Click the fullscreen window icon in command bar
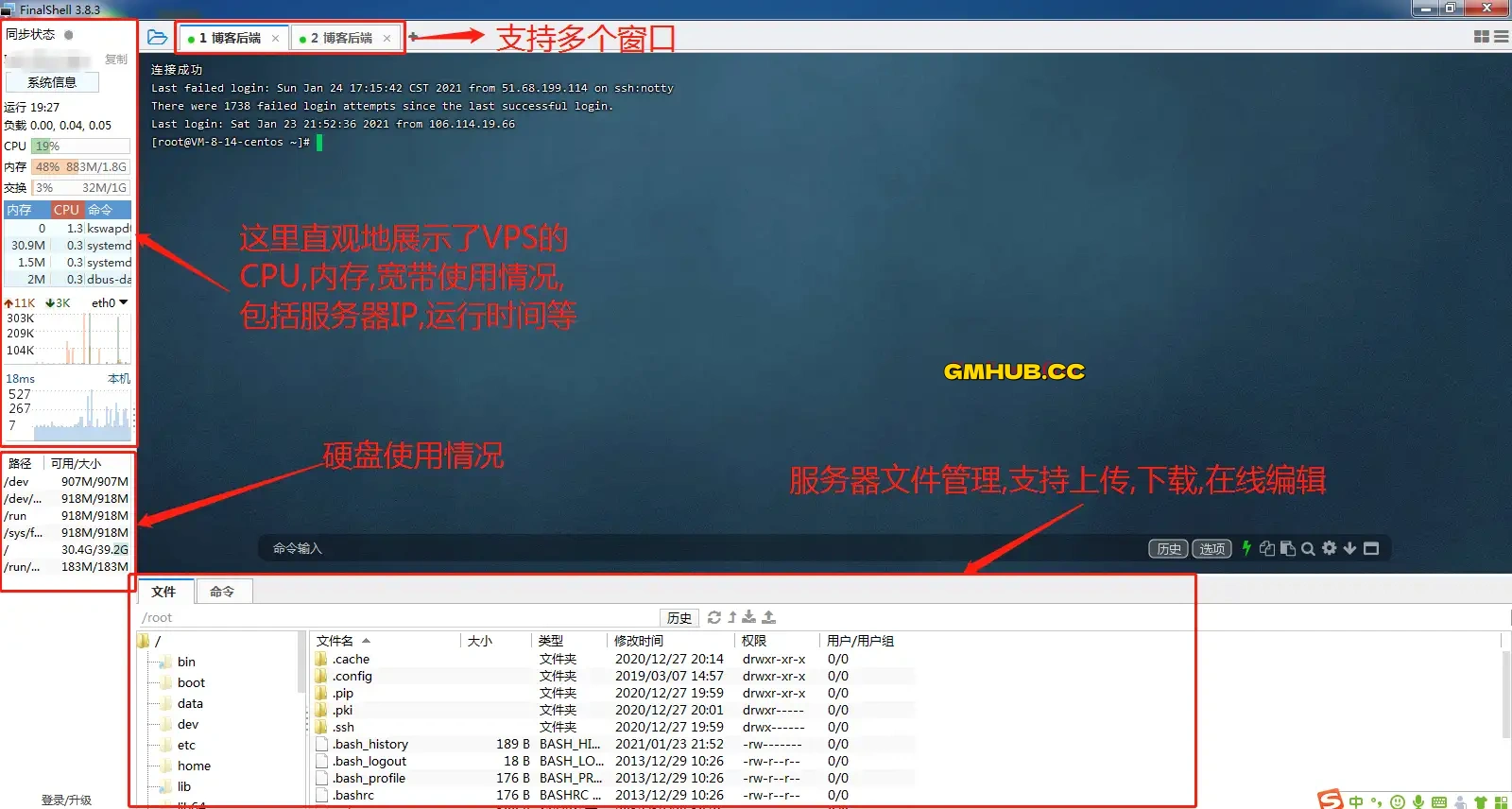Screen dimensions: 1512x809 tap(1371, 548)
